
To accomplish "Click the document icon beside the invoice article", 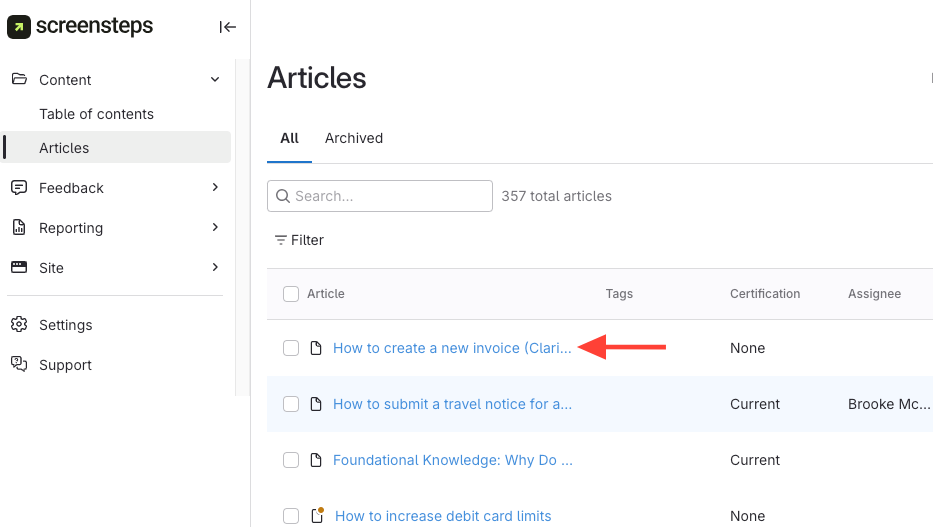I will tap(316, 348).
